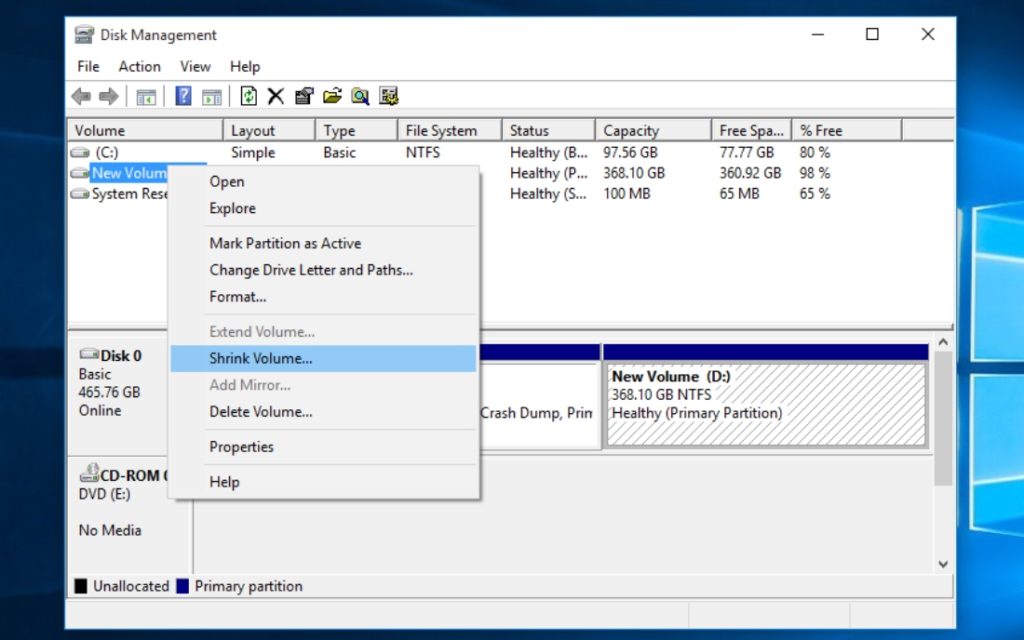Click the 77.77 GB free space cell
The image size is (1024, 640).
pyautogui.click(x=746, y=152)
